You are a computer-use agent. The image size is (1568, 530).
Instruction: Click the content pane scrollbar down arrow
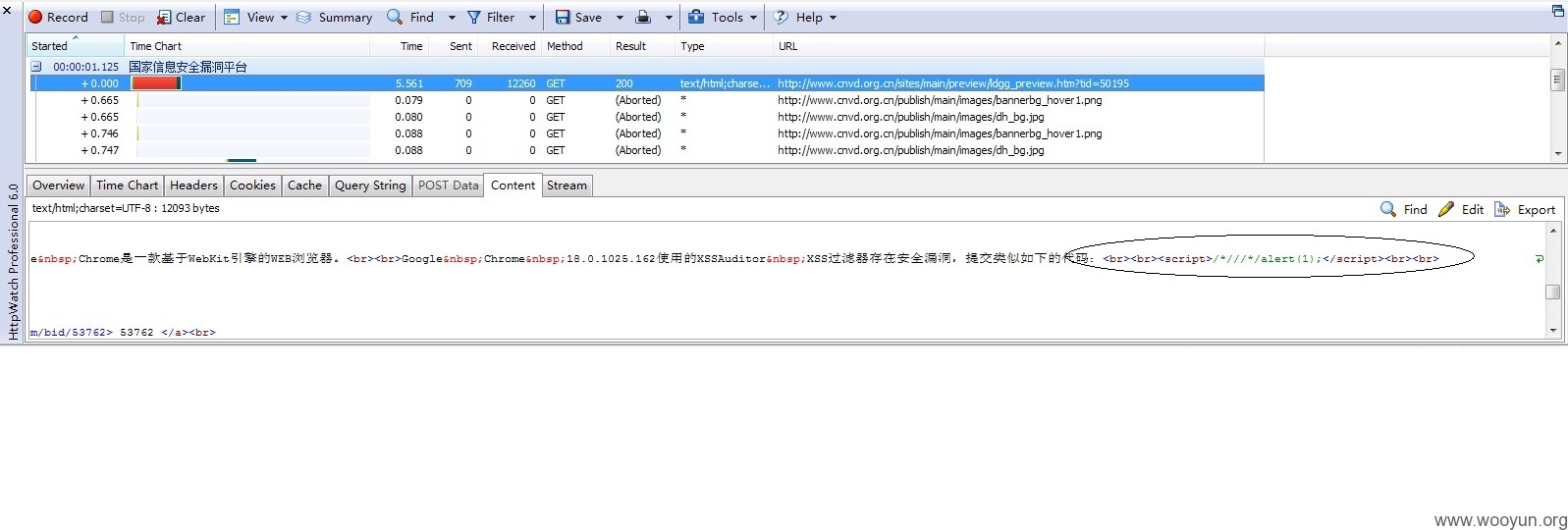coord(1553,331)
